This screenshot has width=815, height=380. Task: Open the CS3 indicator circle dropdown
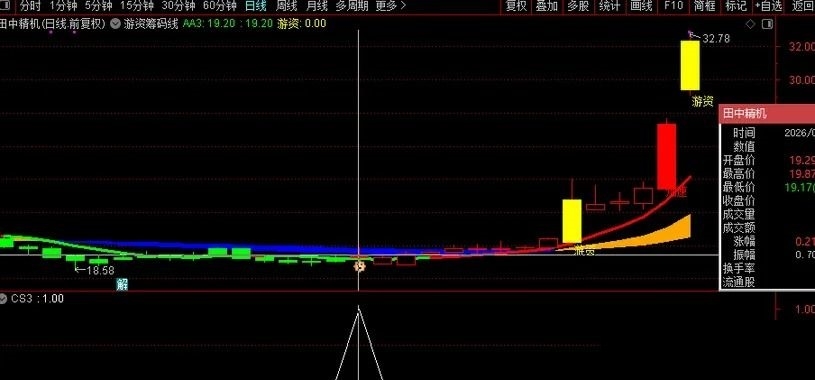coord(4,299)
